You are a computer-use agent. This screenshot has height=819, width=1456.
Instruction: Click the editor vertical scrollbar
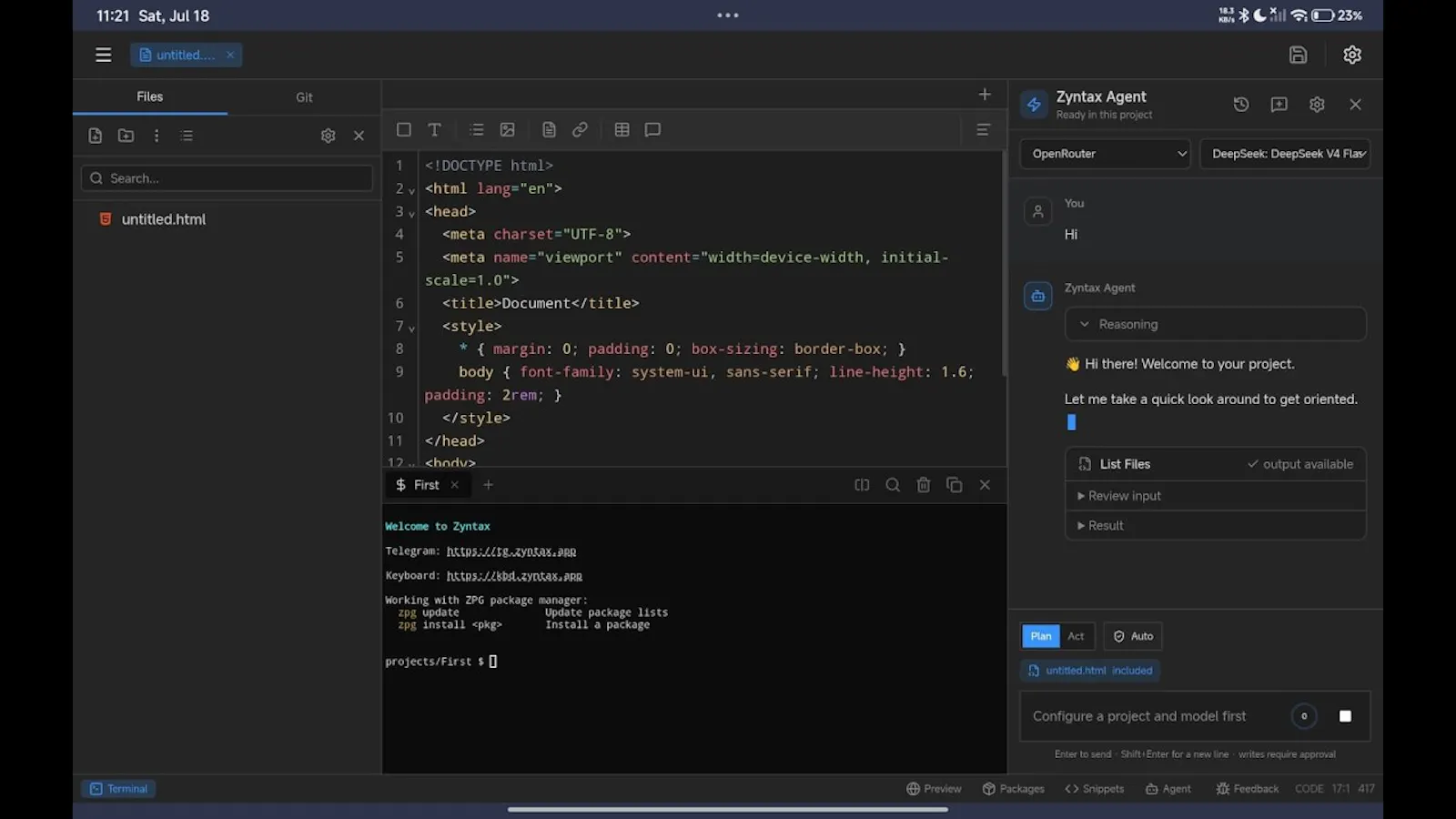[x=1004, y=264]
